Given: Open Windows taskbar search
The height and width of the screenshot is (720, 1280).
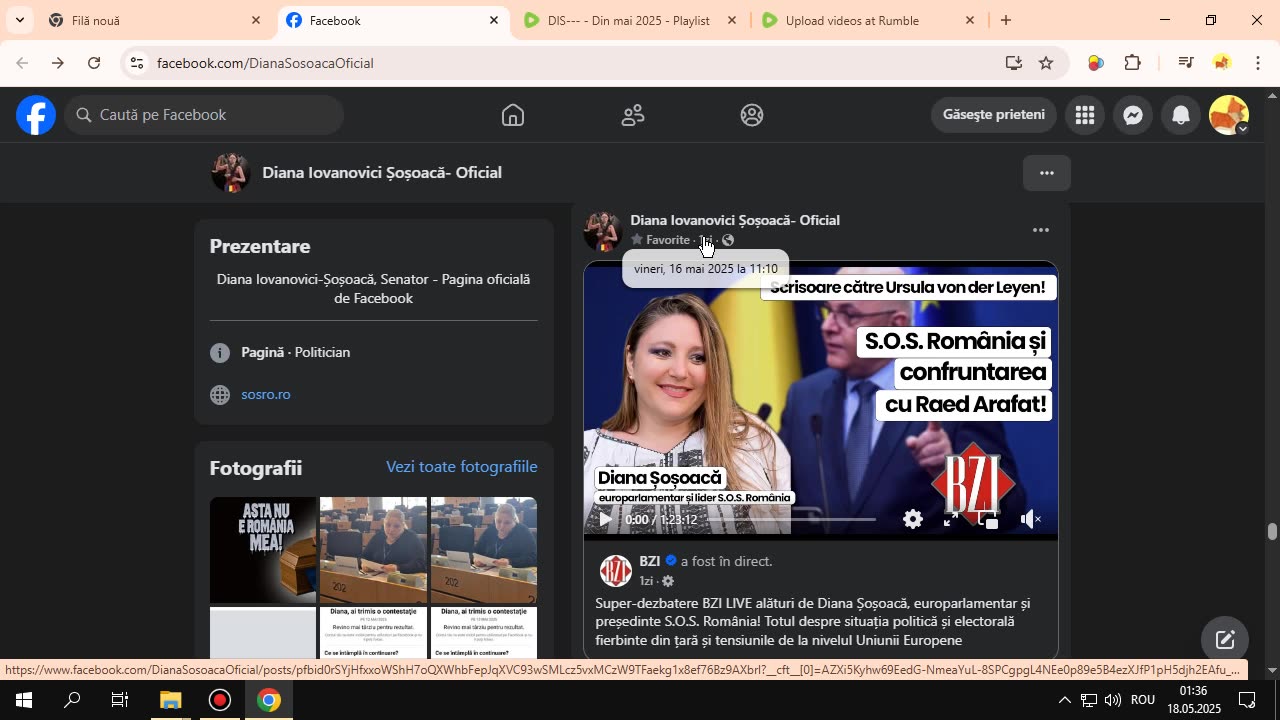Looking at the screenshot, I should tap(72, 700).
